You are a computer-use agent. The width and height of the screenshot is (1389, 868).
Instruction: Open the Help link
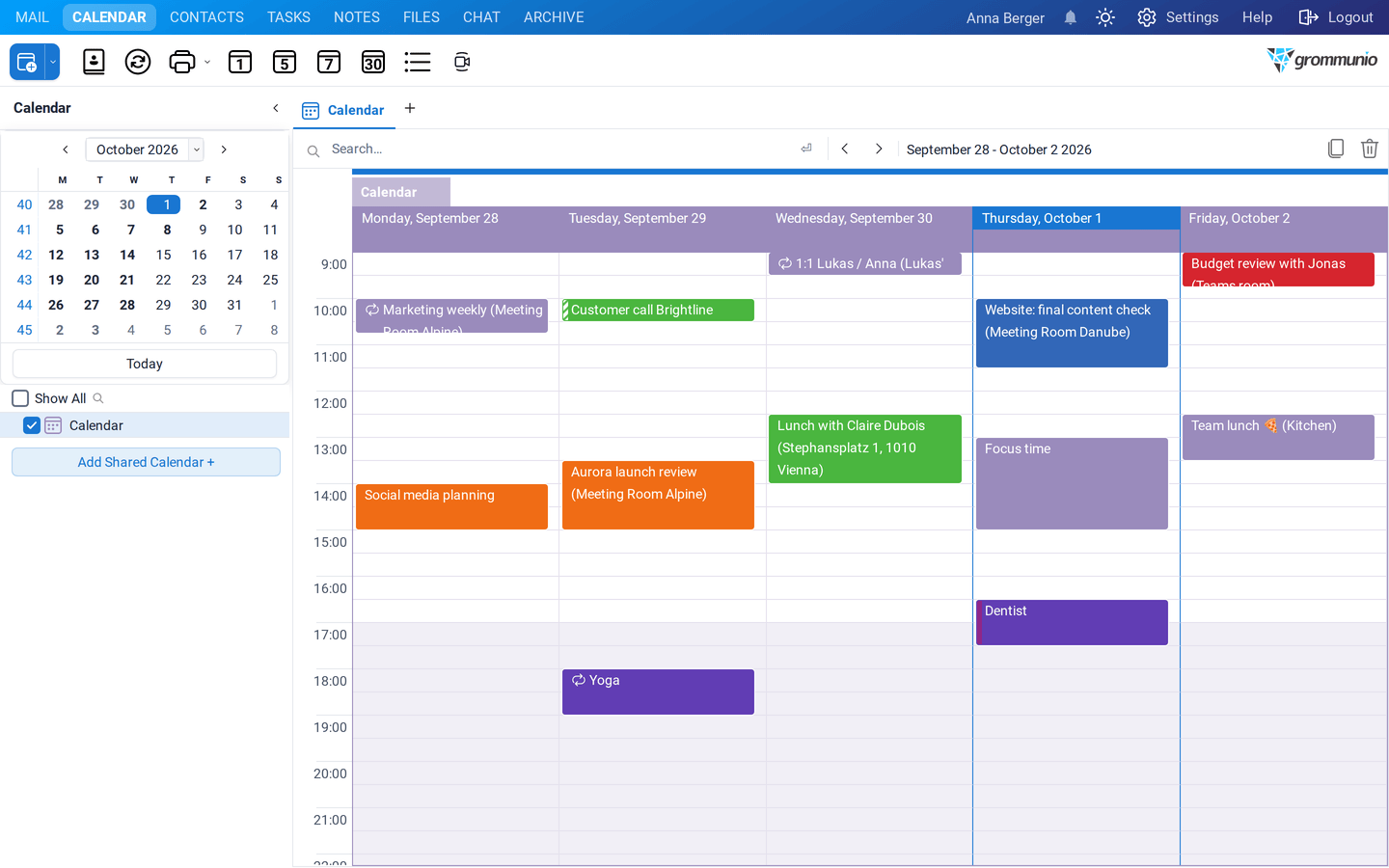coord(1257,17)
